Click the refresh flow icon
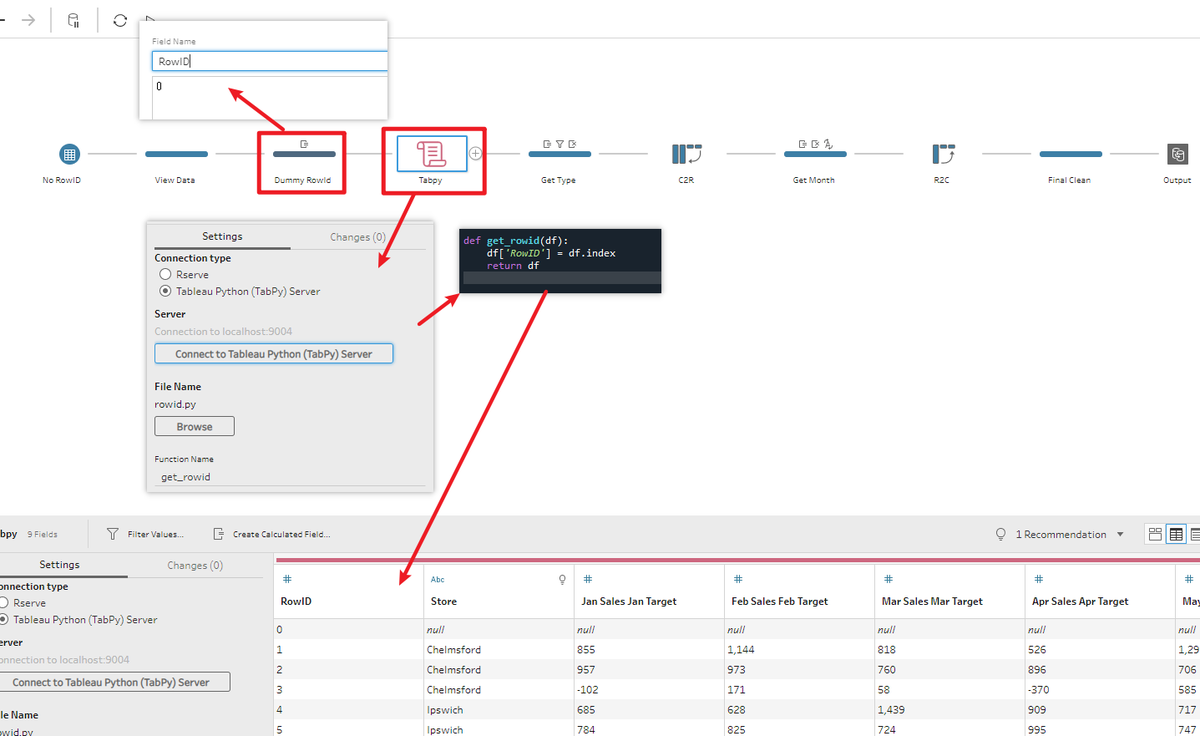 pyautogui.click(x=120, y=20)
